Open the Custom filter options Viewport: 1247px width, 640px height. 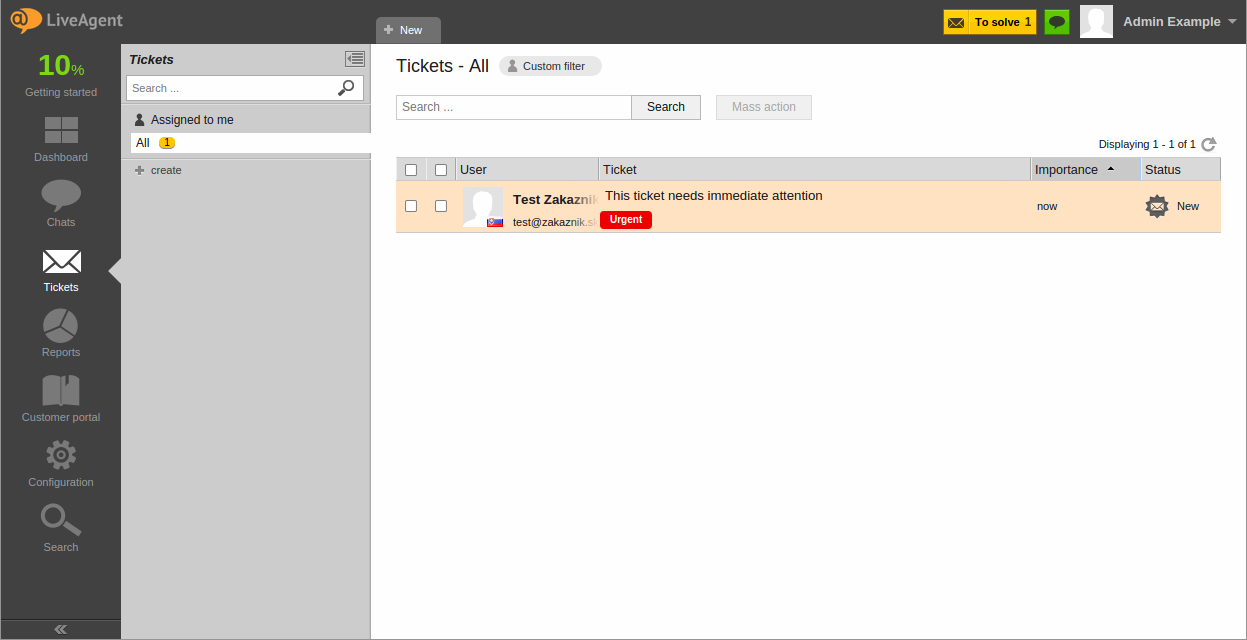[550, 66]
